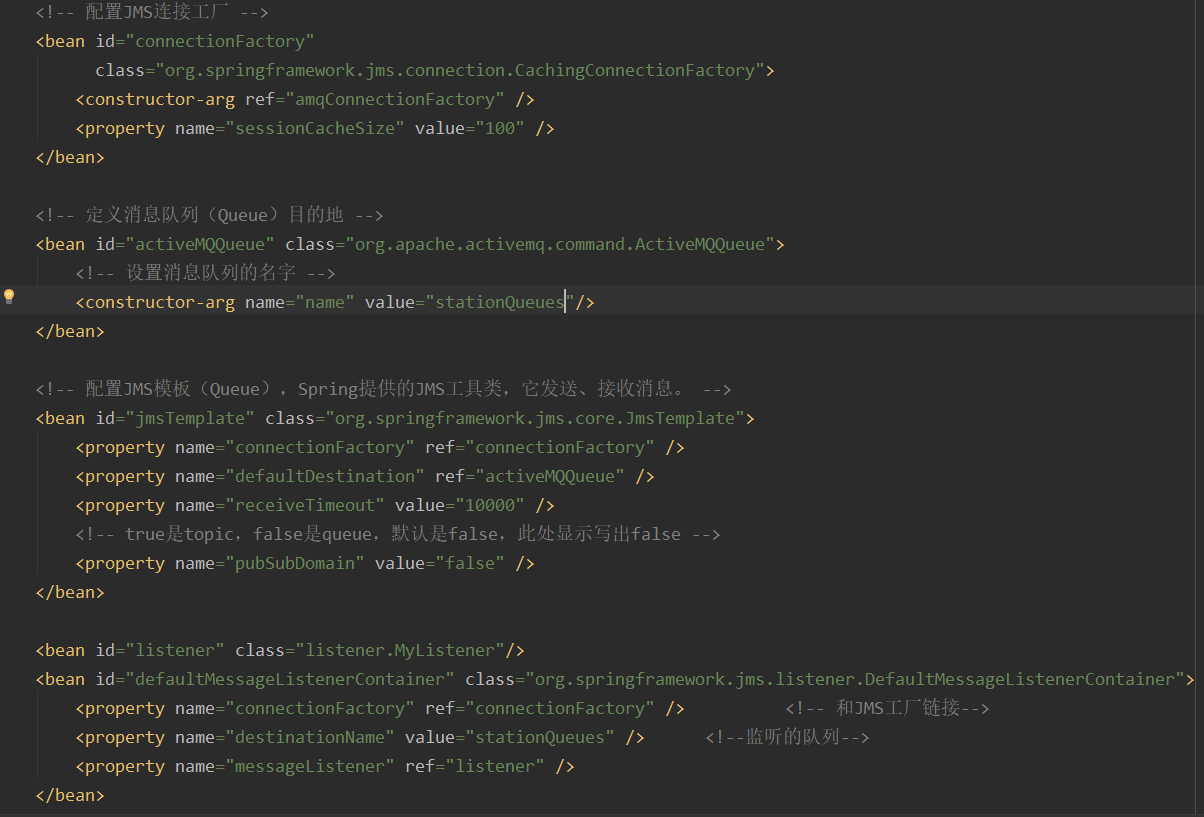Screen dimensions: 1204x817
Task: Click the yellow lightbulb intention icon in gutter
Action: click(x=9, y=296)
